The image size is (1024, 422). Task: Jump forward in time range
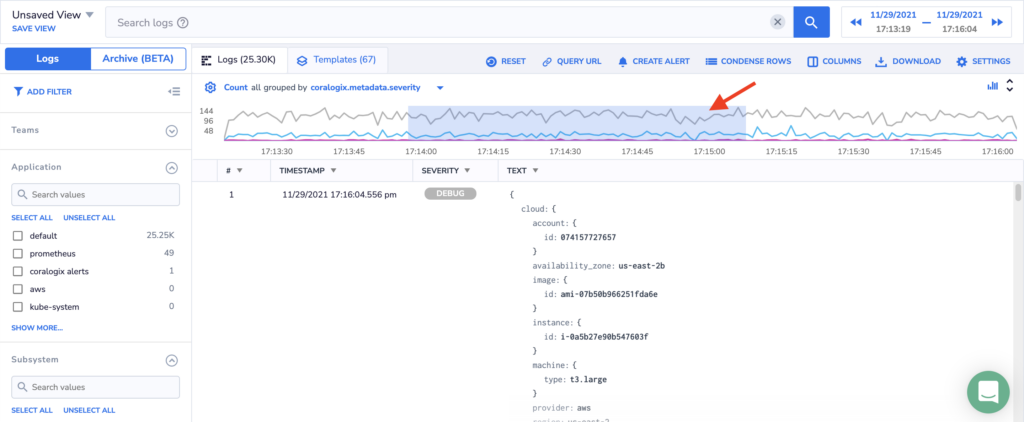tap(997, 22)
